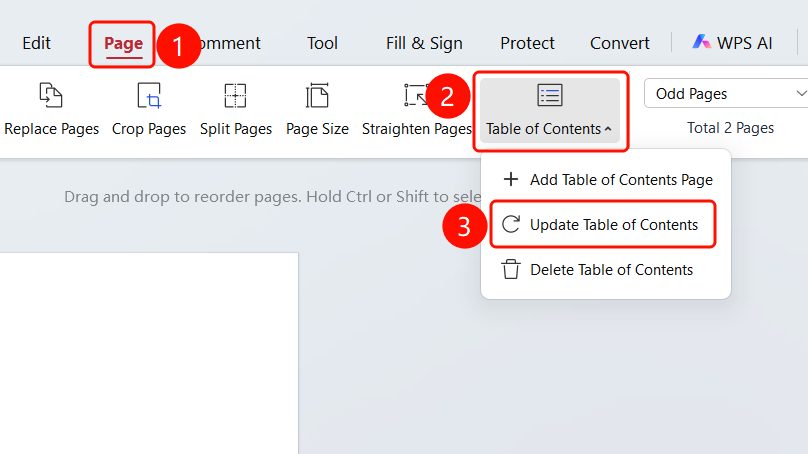Click the drag and drop reorder hint text
Image resolution: width=808 pixels, height=454 pixels.
tap(273, 197)
